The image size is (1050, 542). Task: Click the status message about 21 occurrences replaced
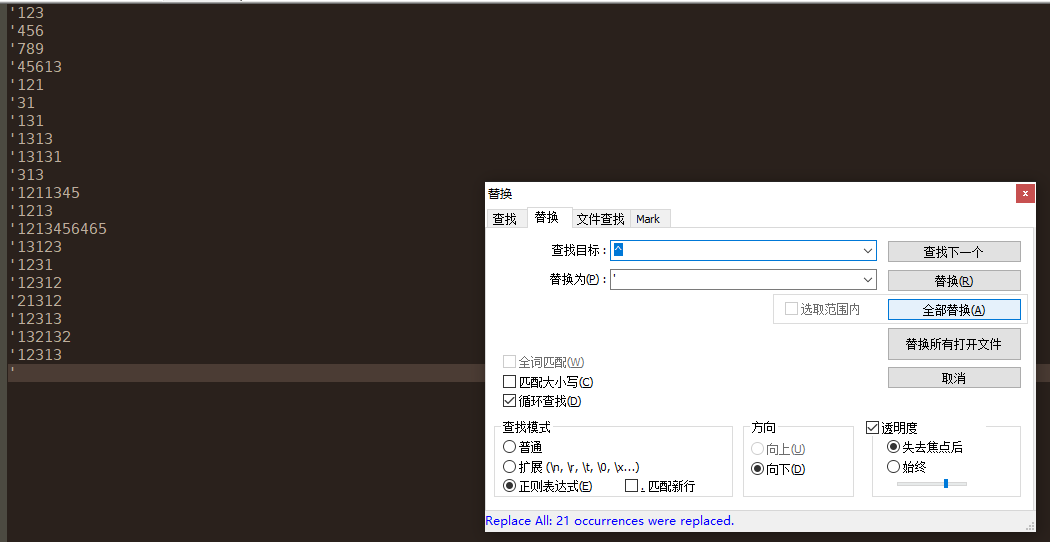tap(609, 521)
